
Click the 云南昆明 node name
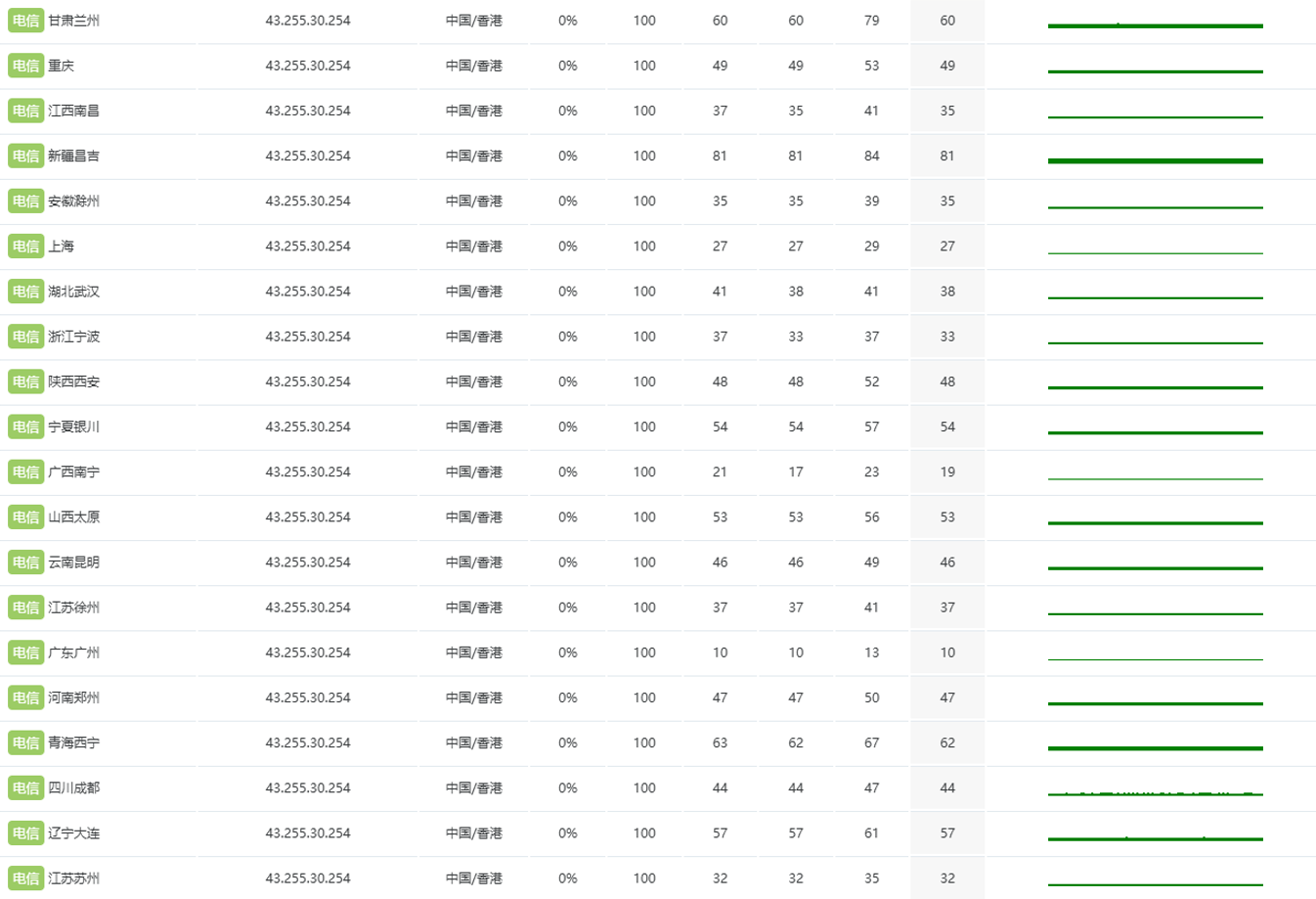(74, 562)
